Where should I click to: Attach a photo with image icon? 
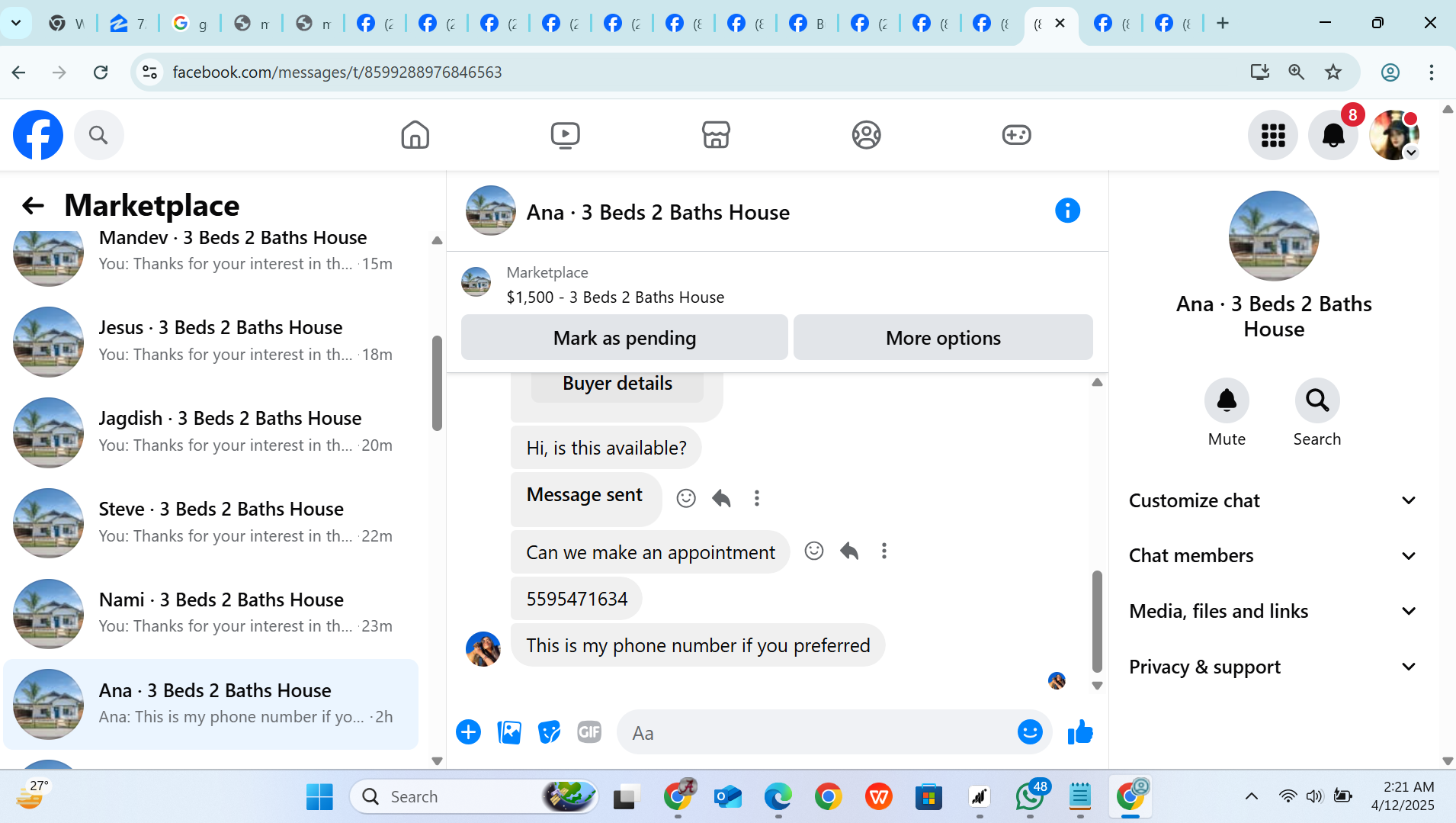click(x=509, y=732)
